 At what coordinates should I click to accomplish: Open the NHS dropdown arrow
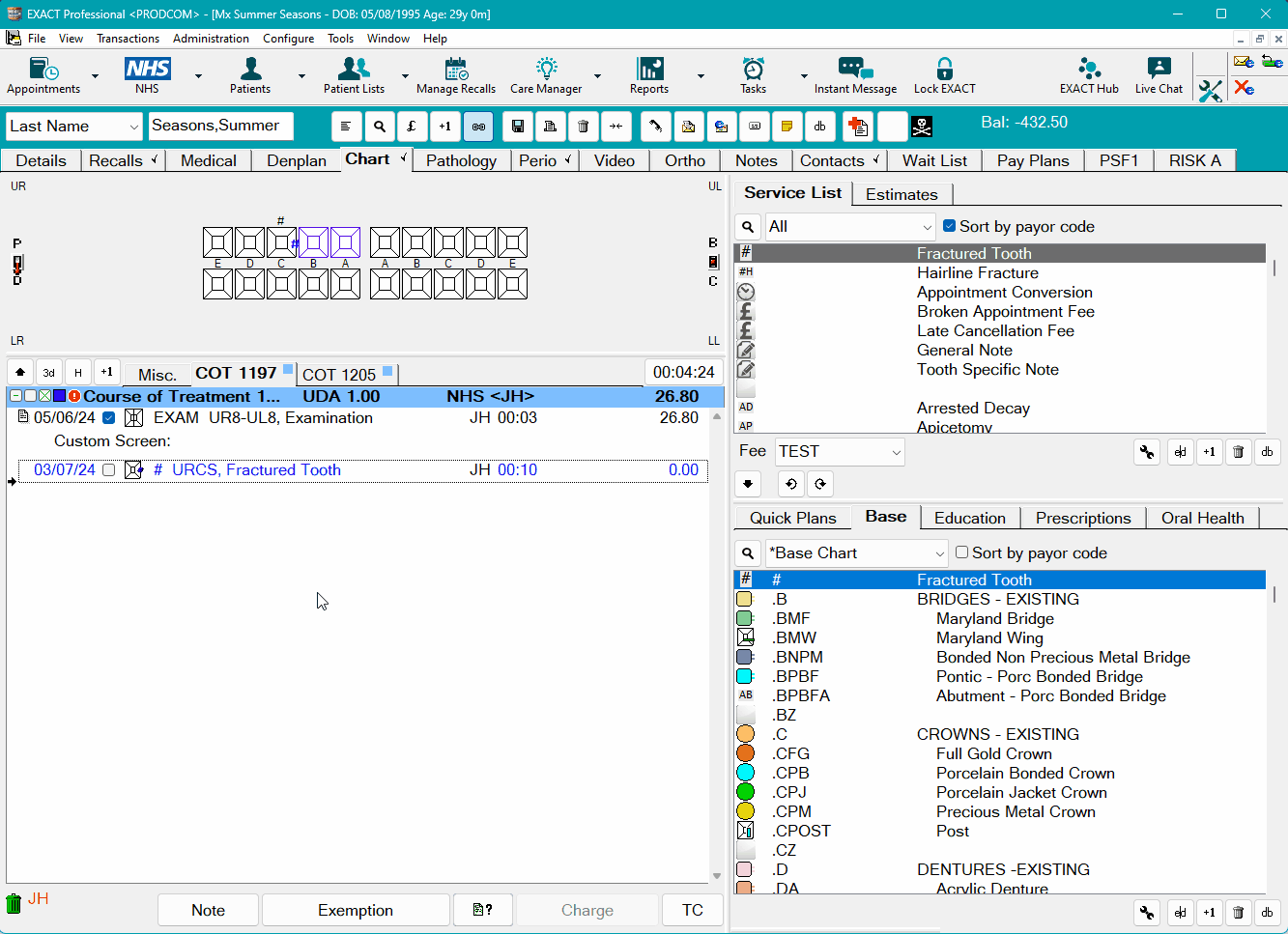coord(198,75)
